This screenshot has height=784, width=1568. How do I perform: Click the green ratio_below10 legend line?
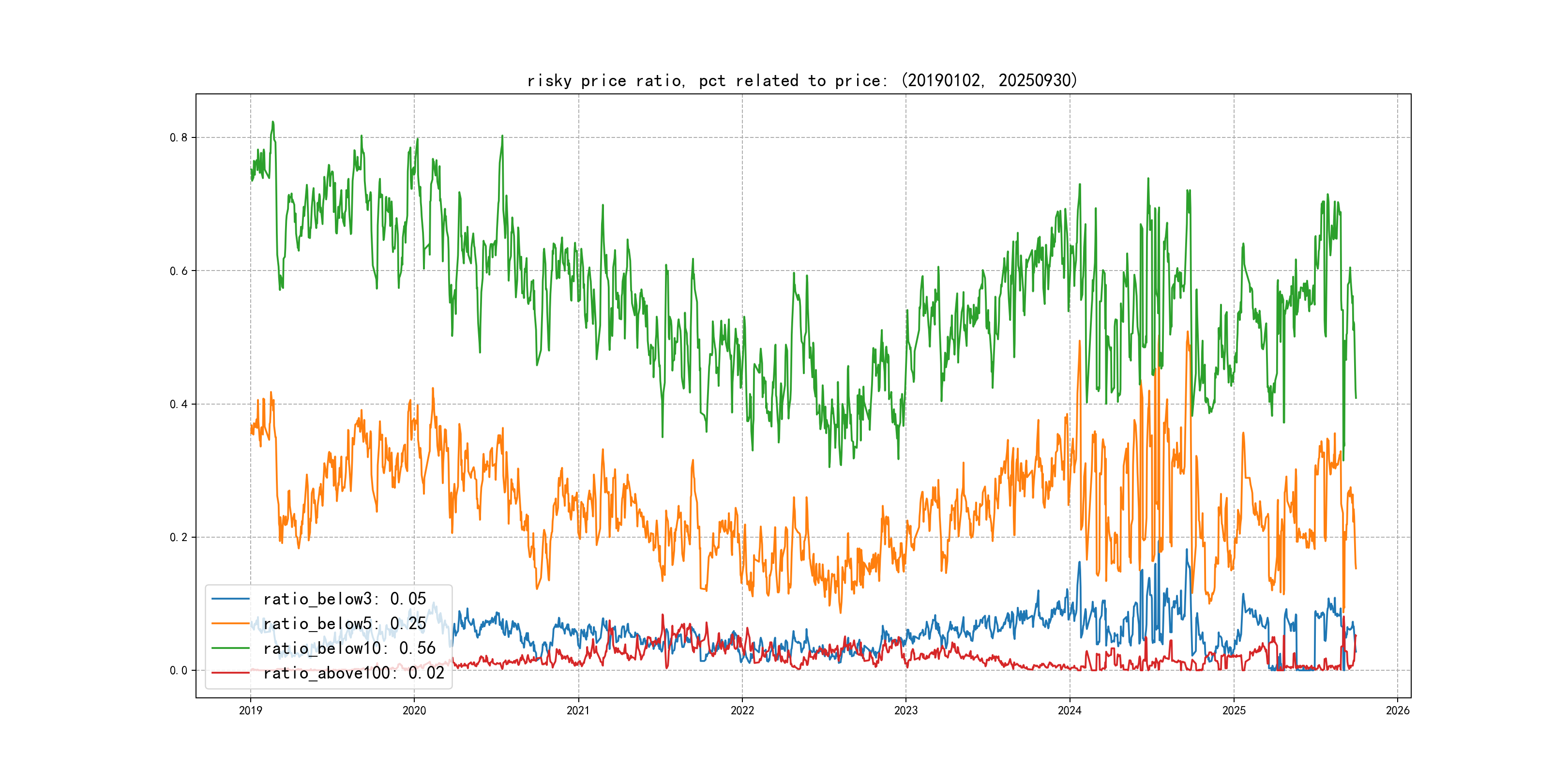tap(230, 648)
